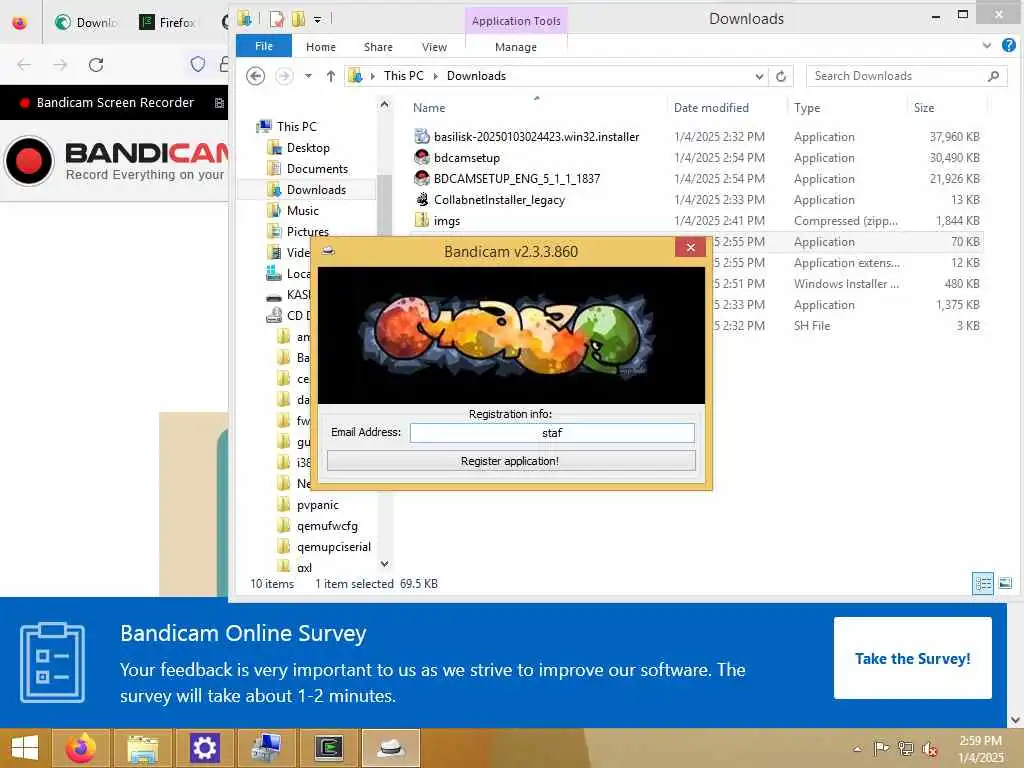
Task: Open the Quick Access Toolbar customize dropdown
Action: (317, 20)
